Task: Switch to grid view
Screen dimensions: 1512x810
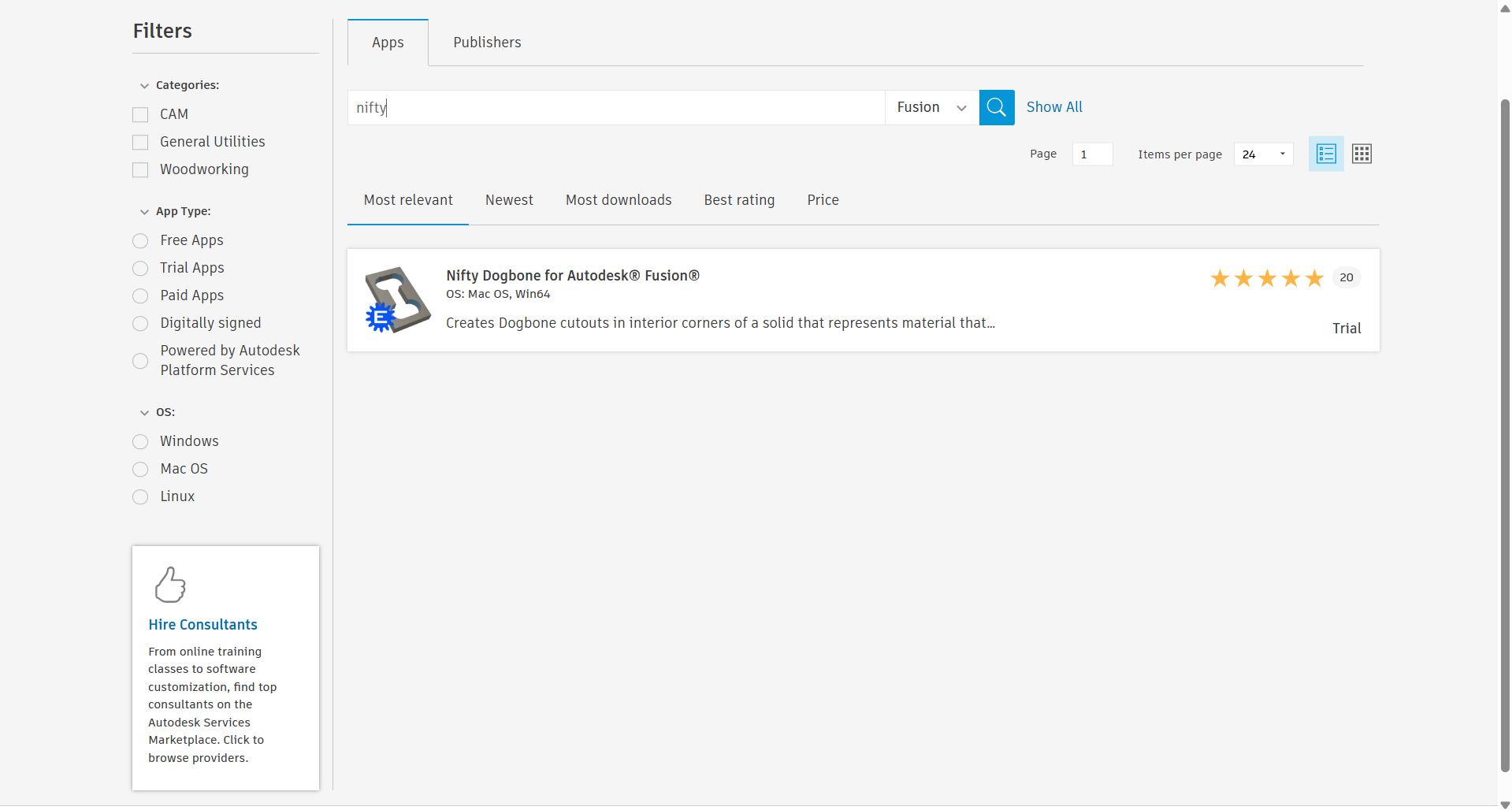Action: [x=1361, y=154]
